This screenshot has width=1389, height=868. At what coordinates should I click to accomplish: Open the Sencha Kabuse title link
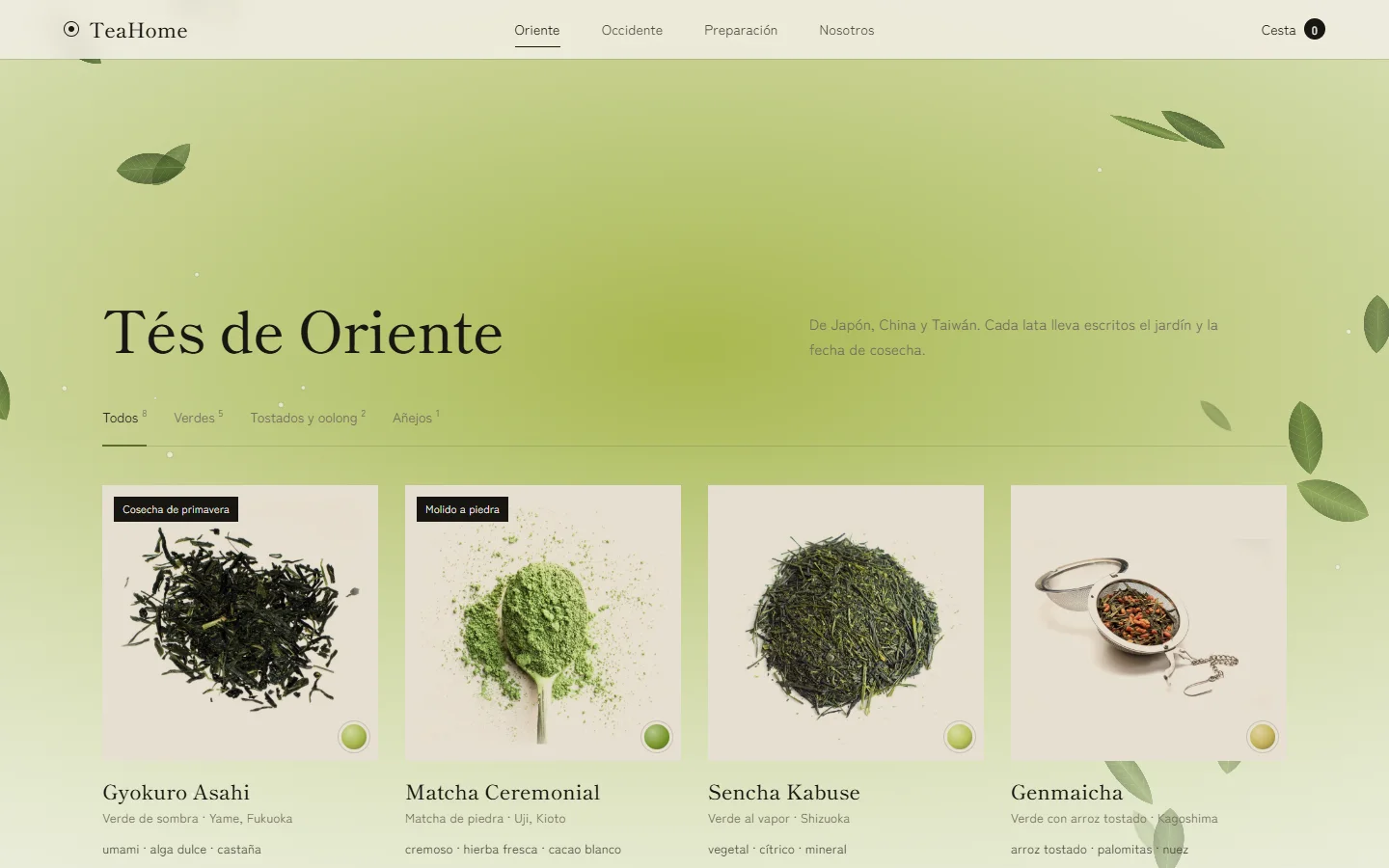pos(784,793)
